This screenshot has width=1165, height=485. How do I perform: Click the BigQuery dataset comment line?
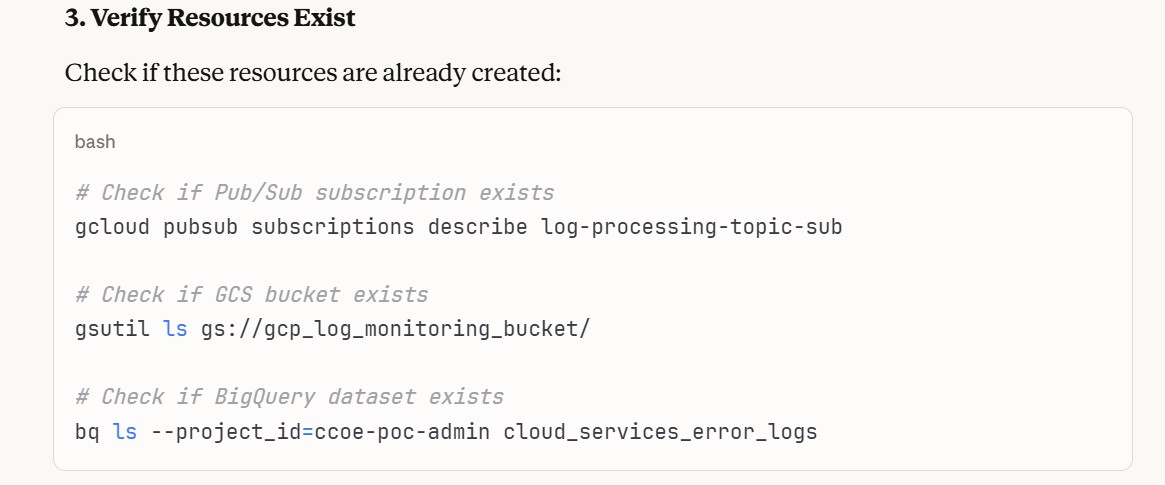[x=289, y=397]
